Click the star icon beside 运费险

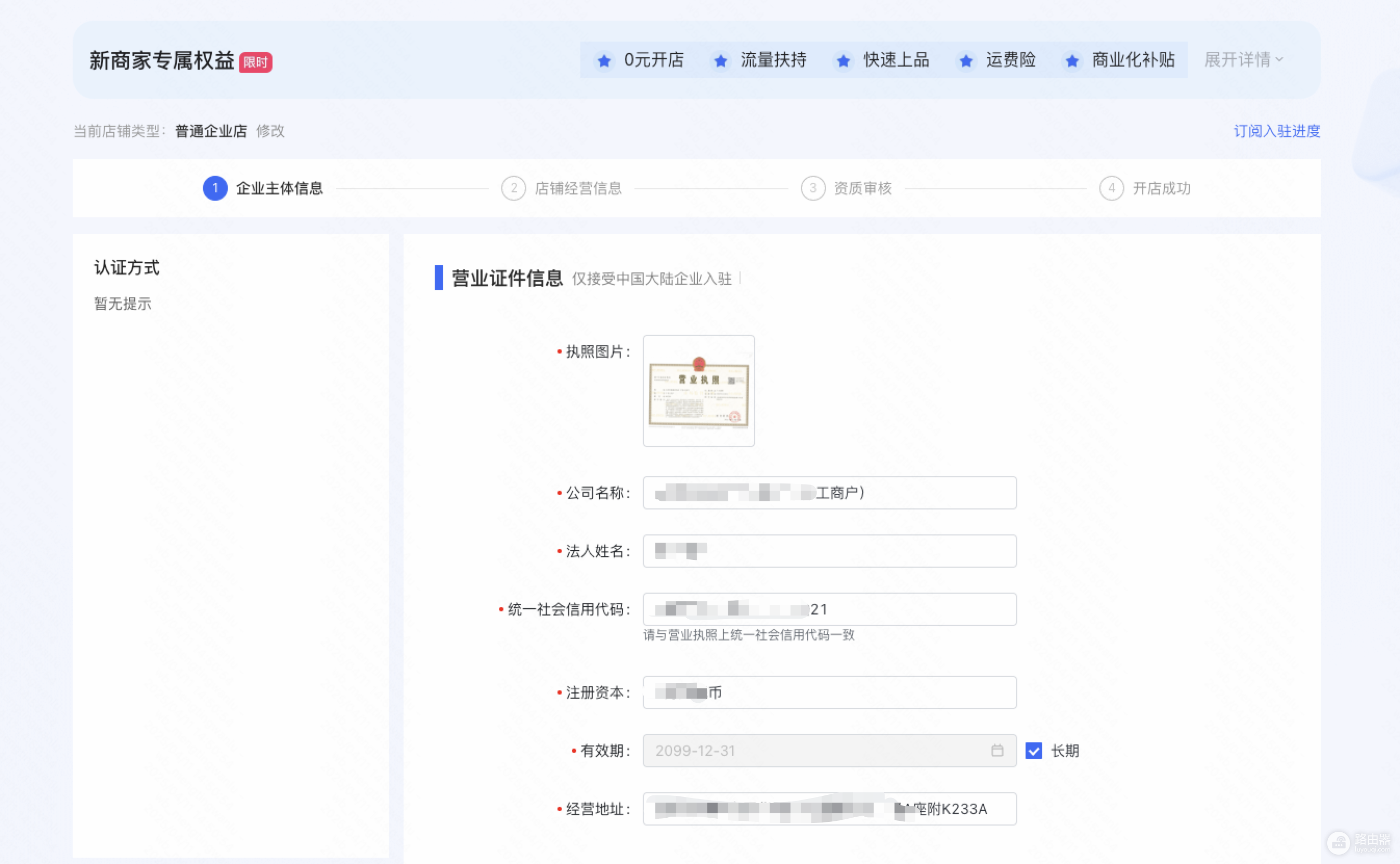click(966, 61)
